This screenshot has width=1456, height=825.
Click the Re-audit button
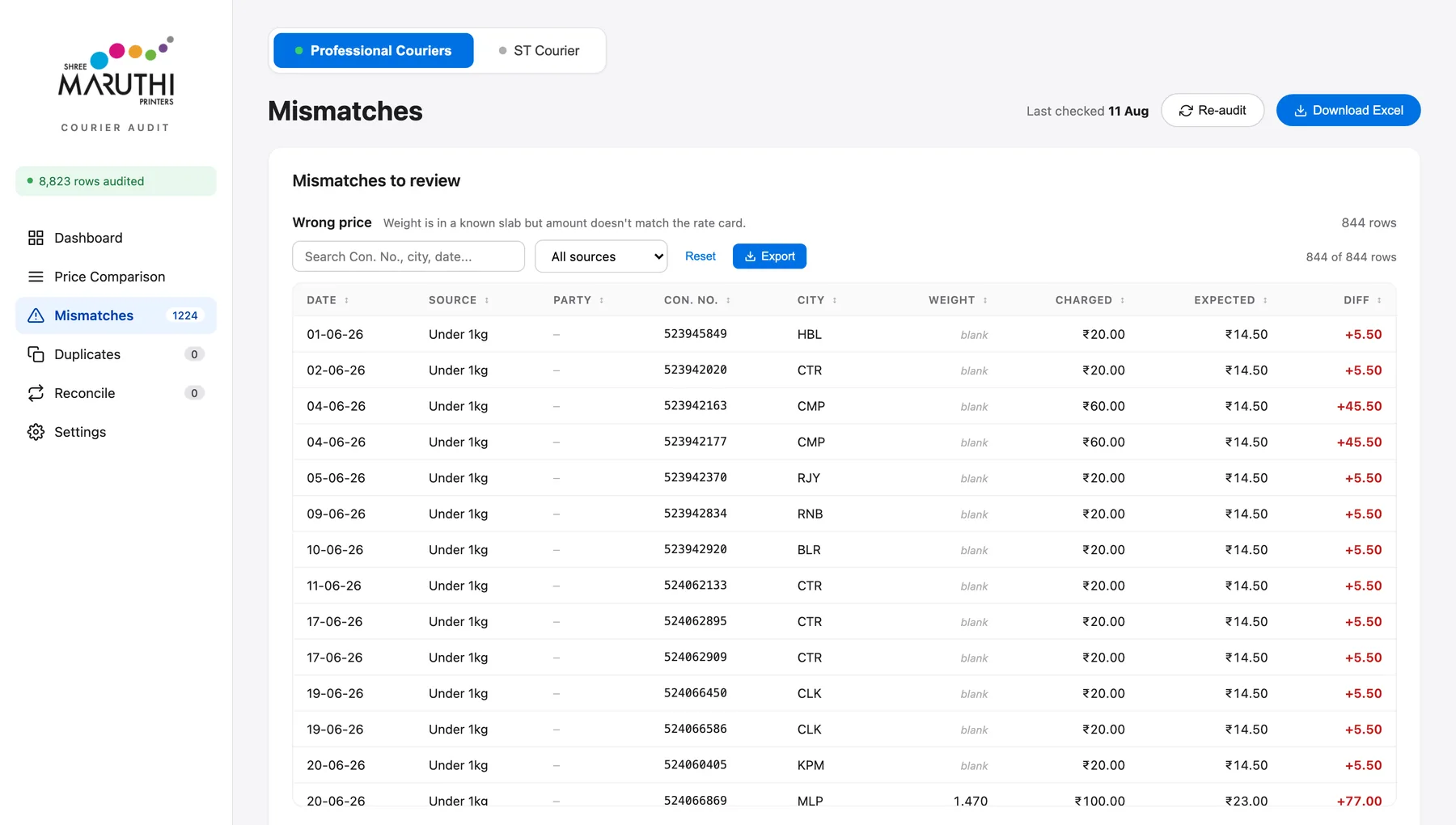1213,110
